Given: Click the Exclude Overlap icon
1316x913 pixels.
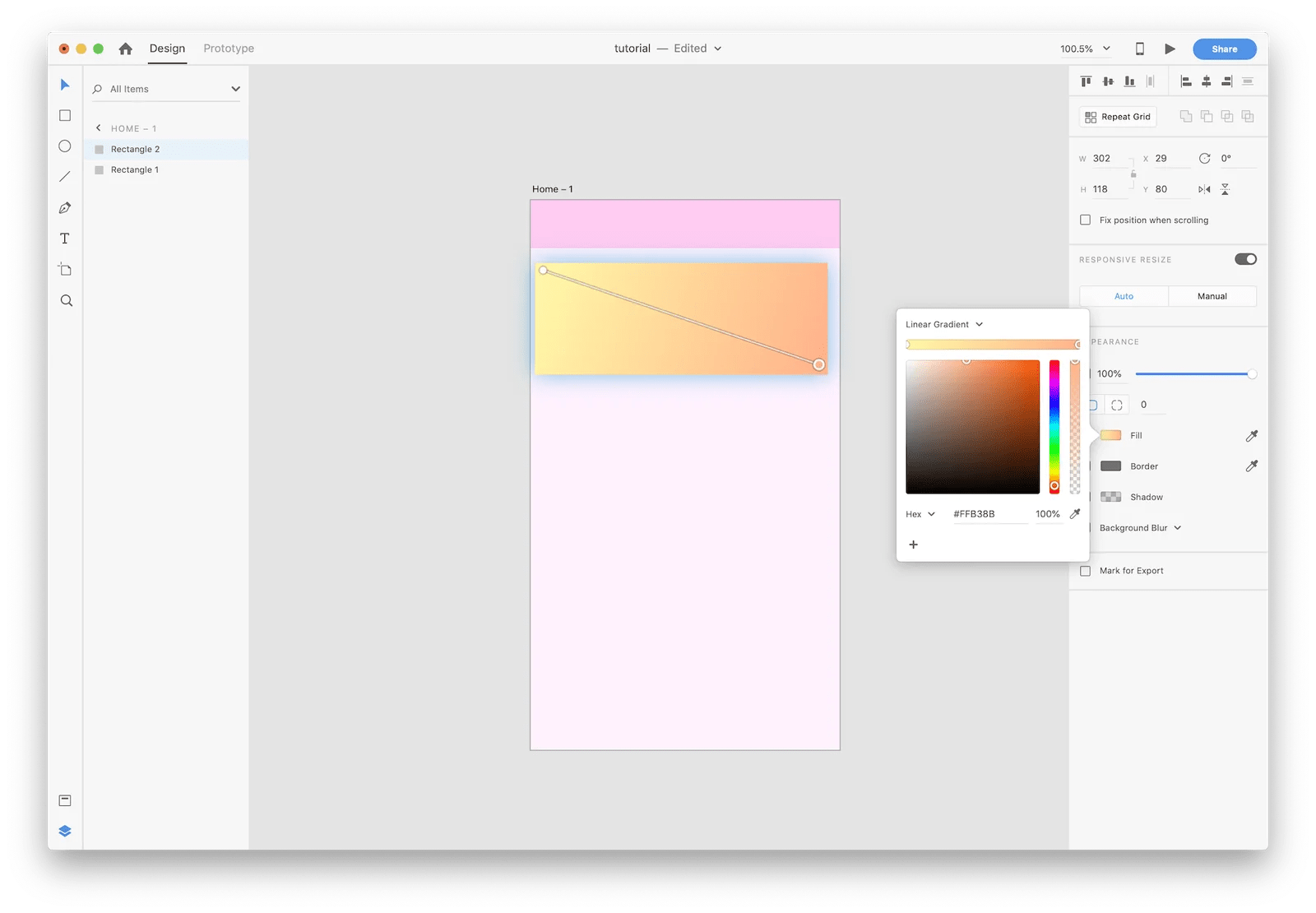Looking at the screenshot, I should 1248,117.
